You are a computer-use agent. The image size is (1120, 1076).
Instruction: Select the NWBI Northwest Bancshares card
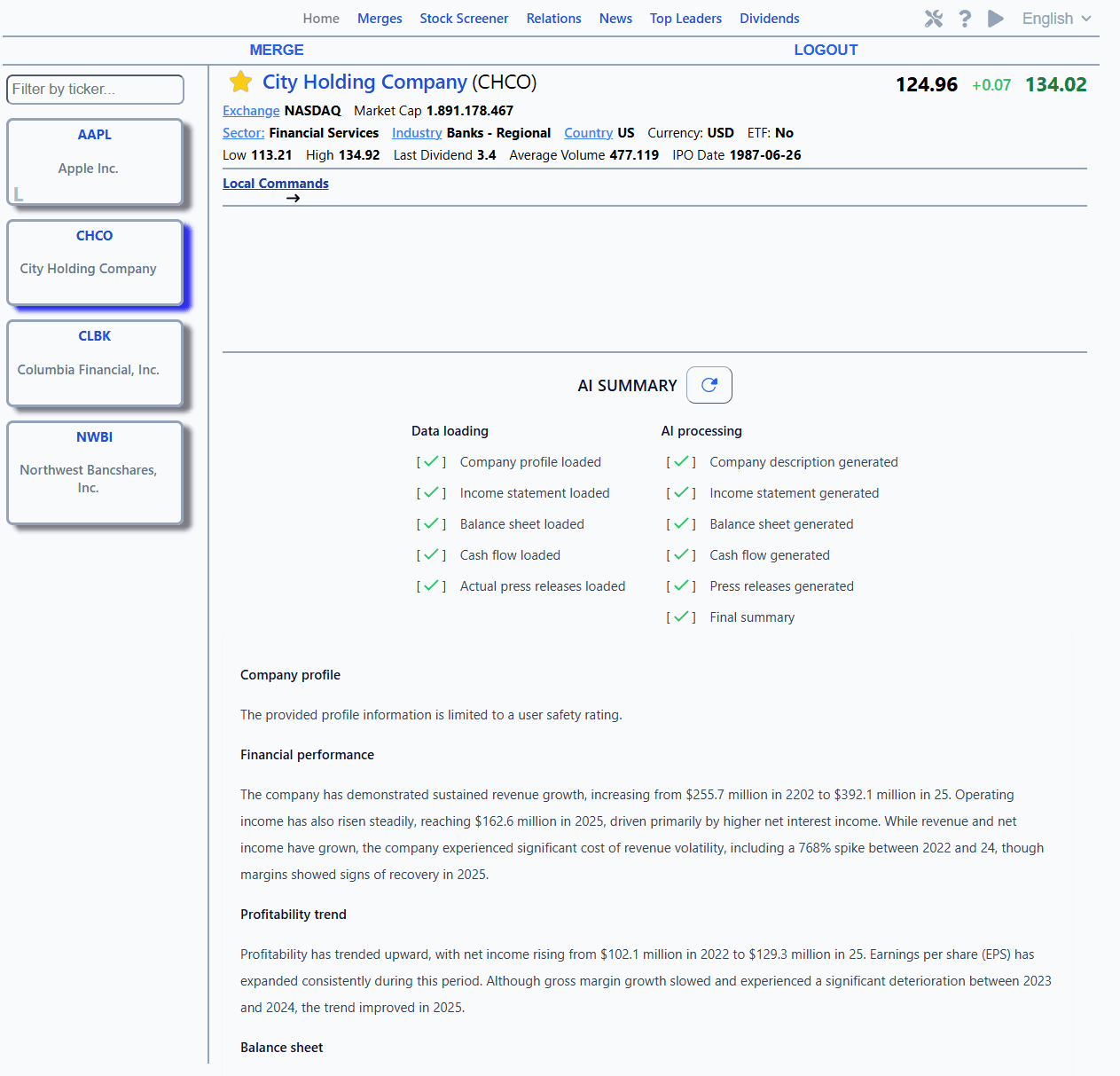[95, 473]
